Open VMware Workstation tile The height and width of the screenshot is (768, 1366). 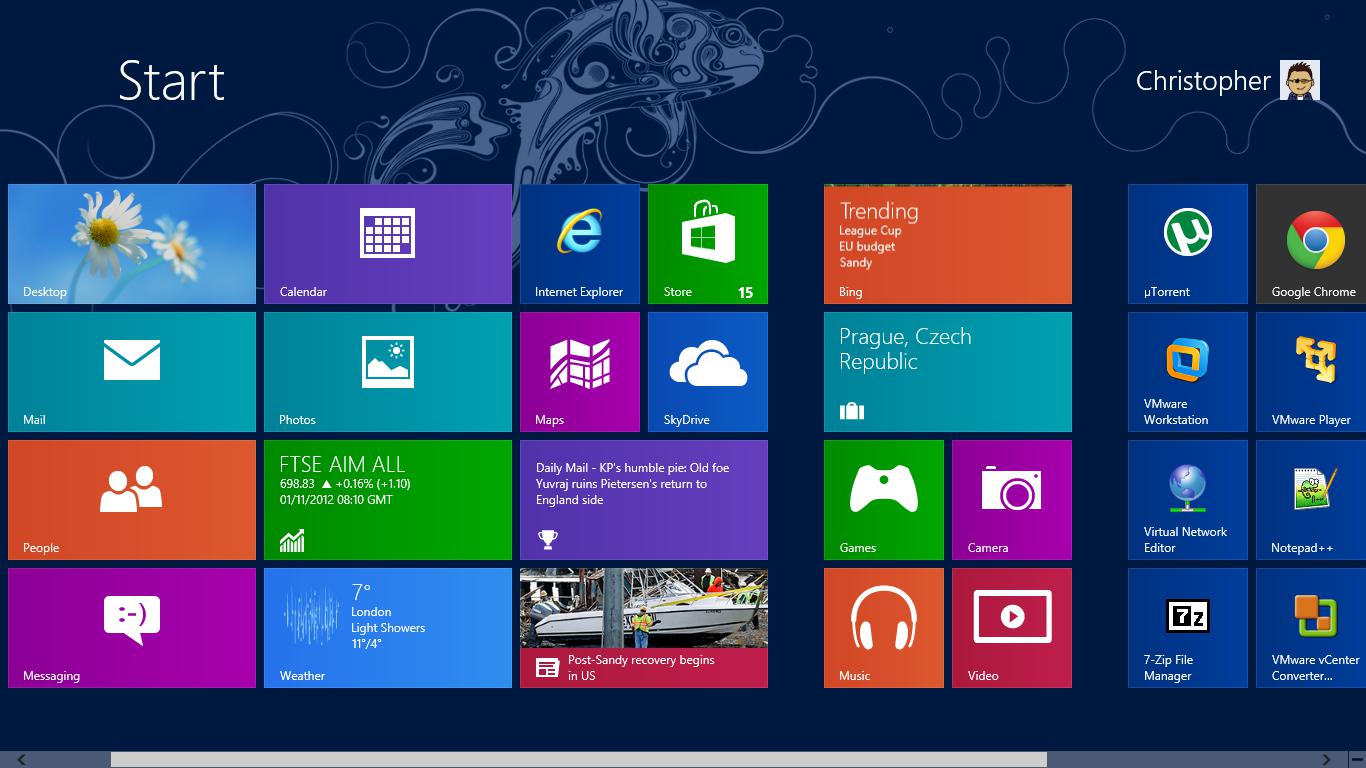tap(1188, 372)
